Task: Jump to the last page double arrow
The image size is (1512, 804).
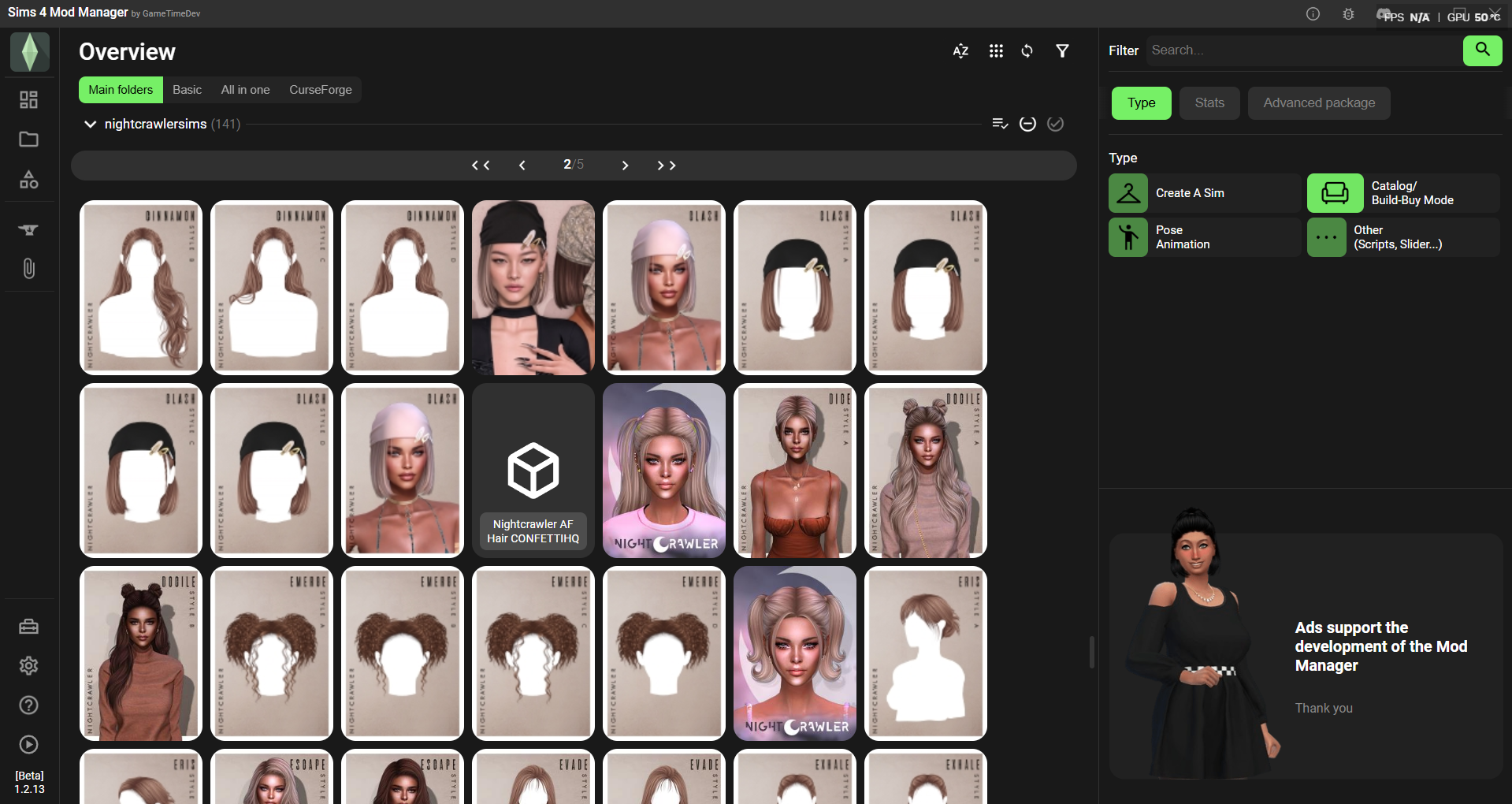Action: click(x=667, y=166)
